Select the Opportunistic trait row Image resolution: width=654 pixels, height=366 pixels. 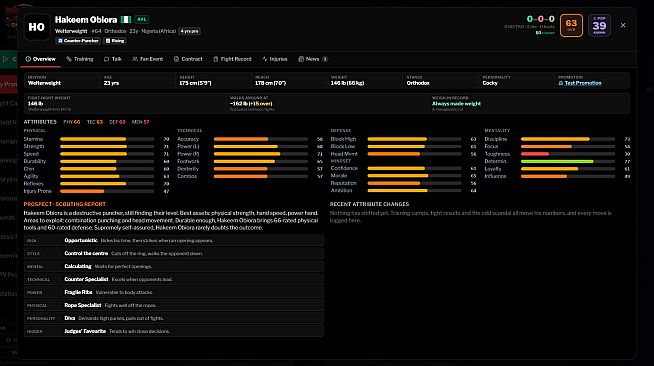click(x=174, y=241)
